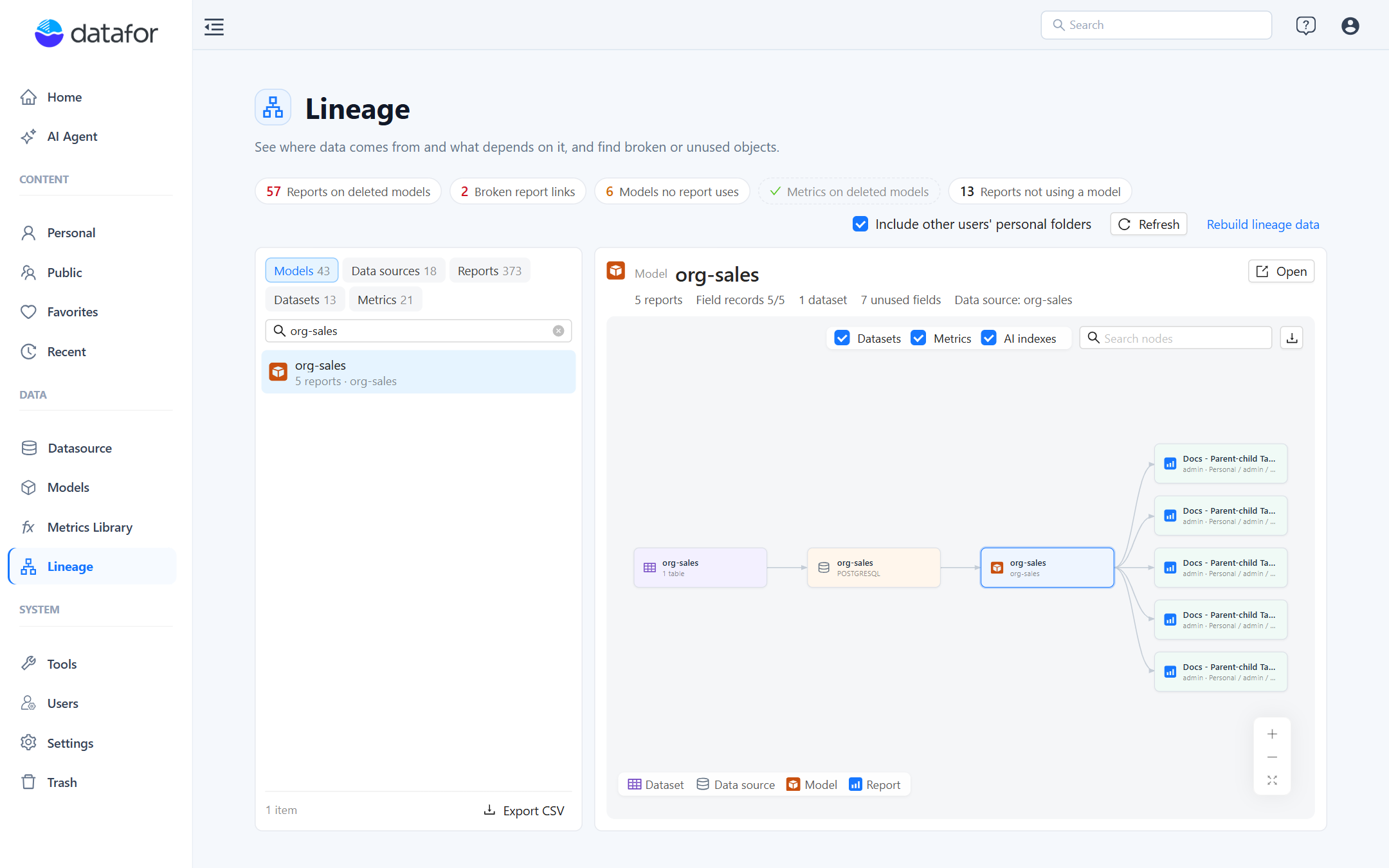Collapse the sidebar with the menu icon
Screen dimensions: 1389x868
(x=214, y=27)
